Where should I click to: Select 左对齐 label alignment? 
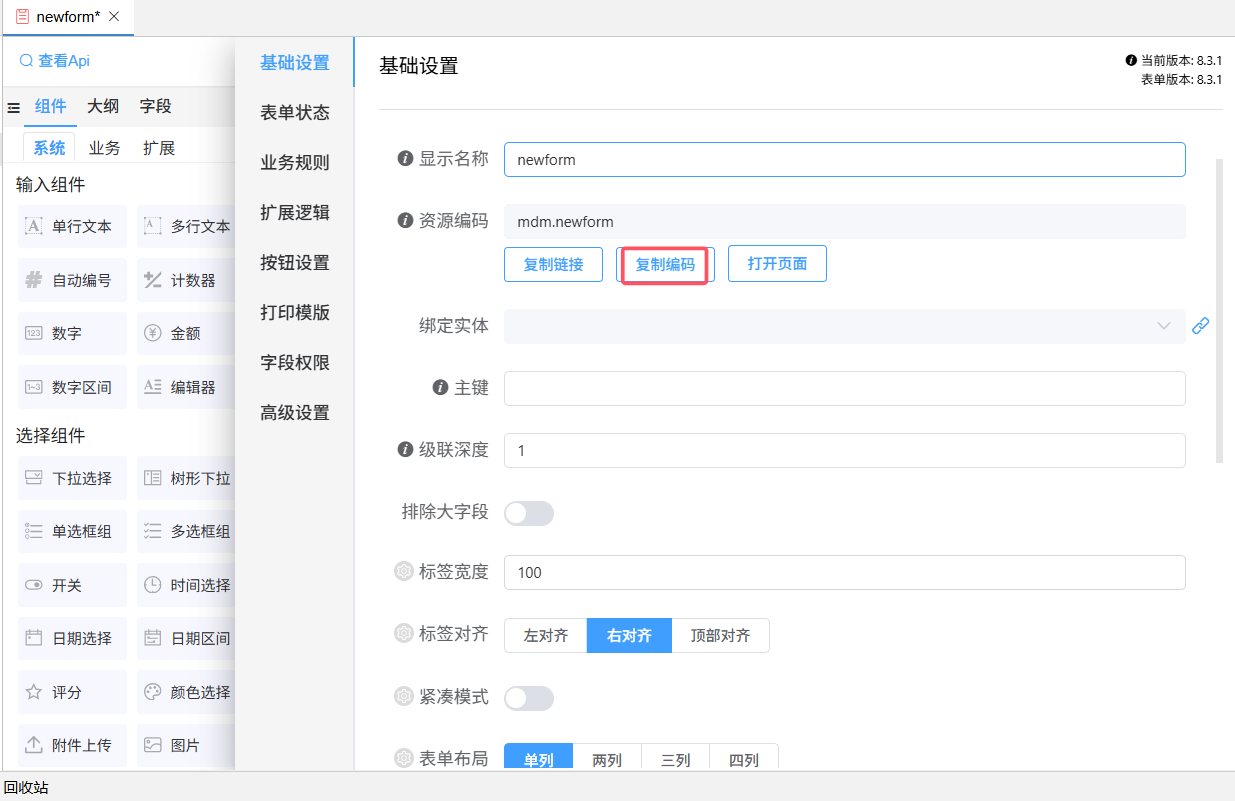(x=545, y=636)
